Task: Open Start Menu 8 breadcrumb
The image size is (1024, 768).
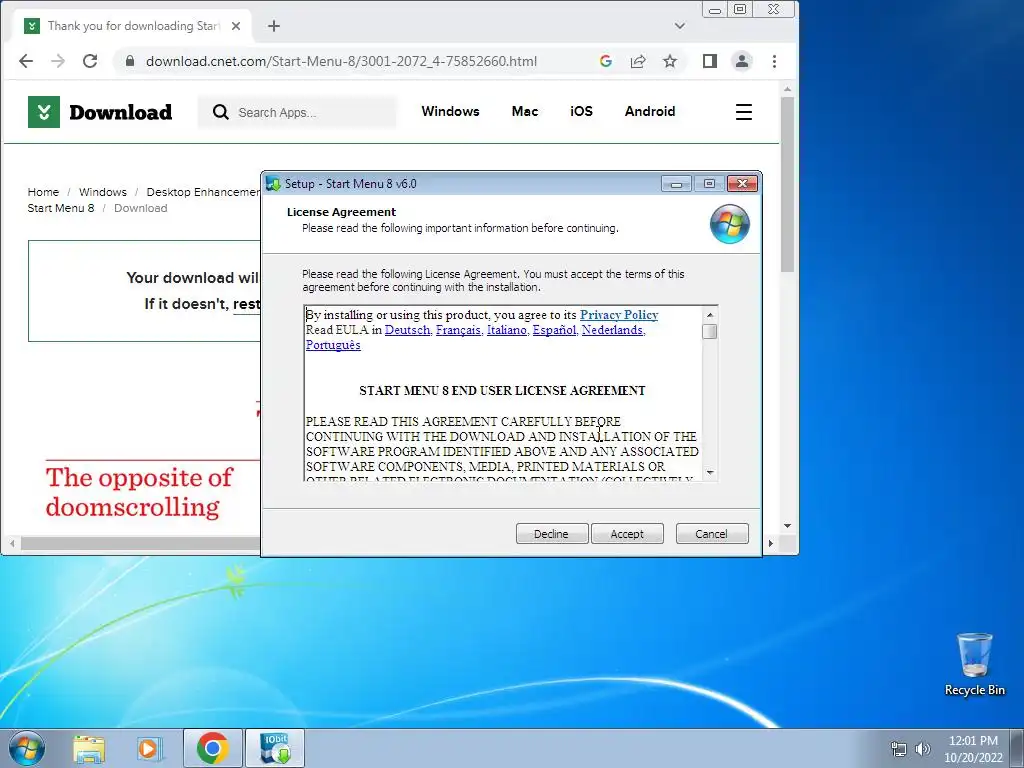Action: (x=61, y=208)
